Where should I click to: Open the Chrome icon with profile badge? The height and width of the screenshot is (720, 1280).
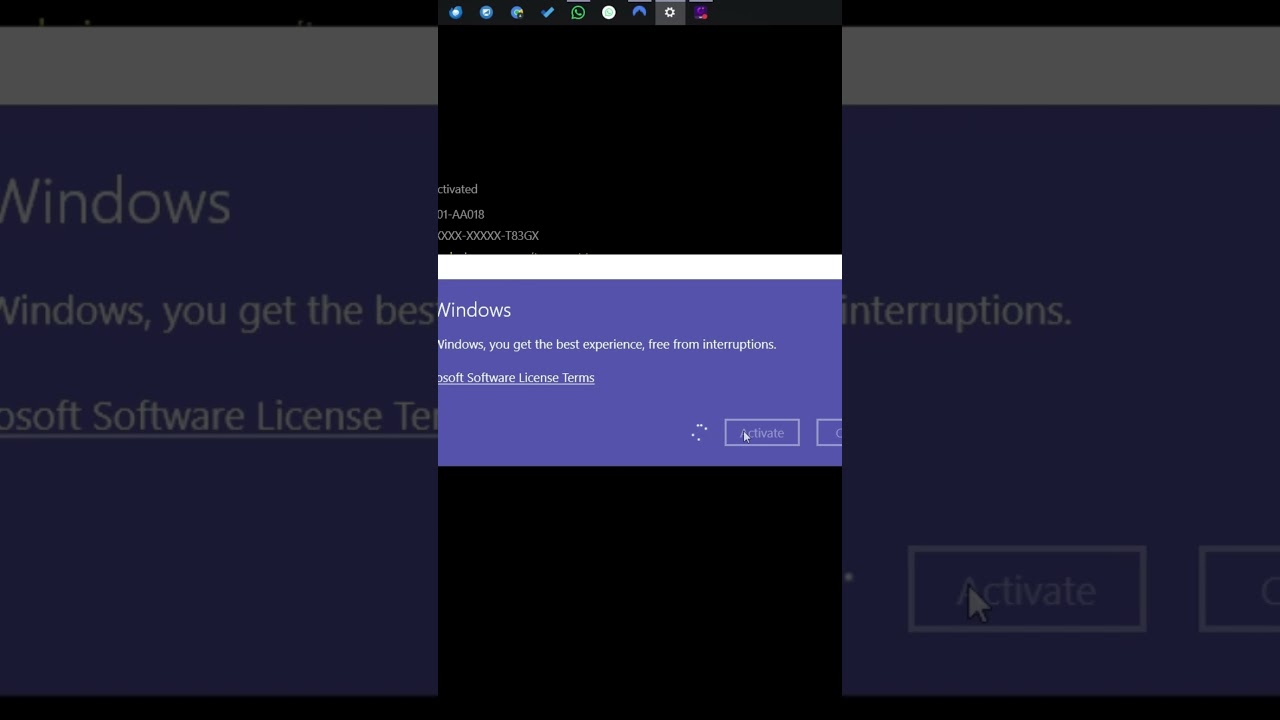517,12
